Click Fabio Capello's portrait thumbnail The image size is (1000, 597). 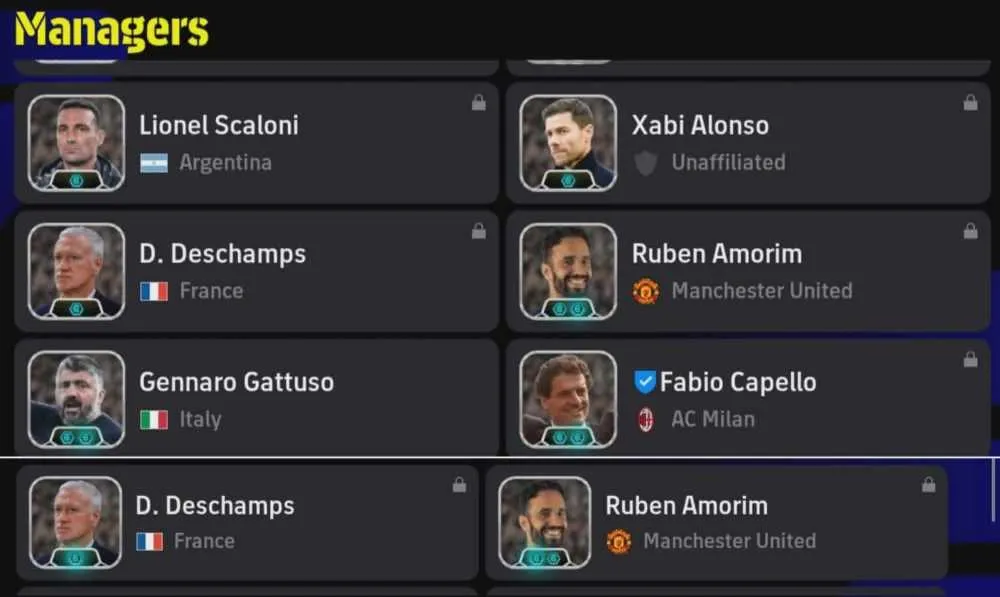(x=568, y=399)
